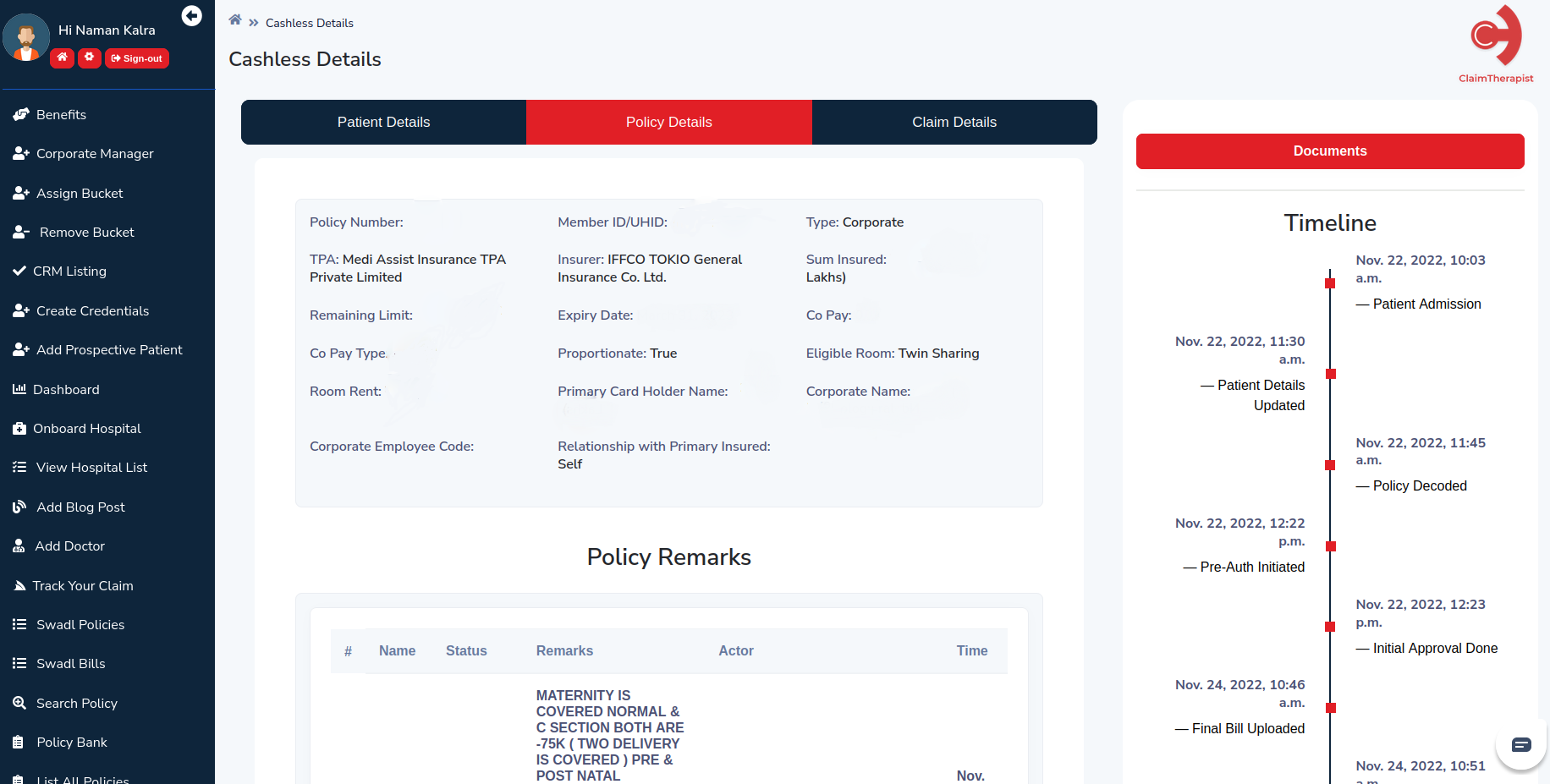Open Corporate Manager from the sidebar
Image resolution: width=1550 pixels, height=784 pixels.
(95, 154)
